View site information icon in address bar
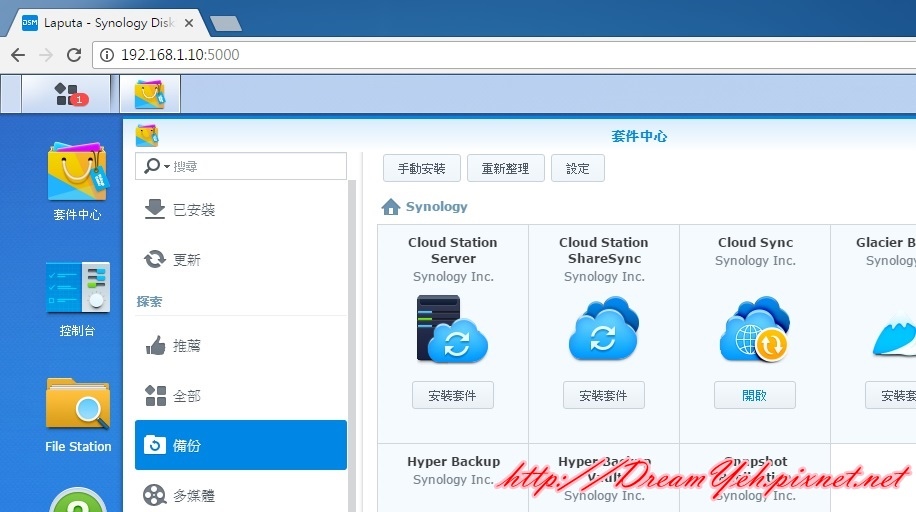Image resolution: width=916 pixels, height=512 pixels. pos(107,55)
